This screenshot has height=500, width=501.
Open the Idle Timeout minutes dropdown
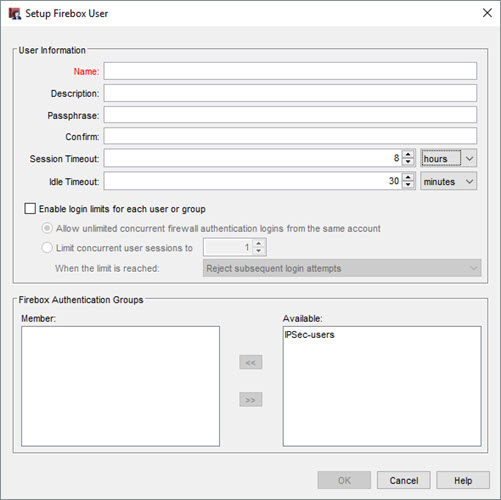[x=448, y=181]
